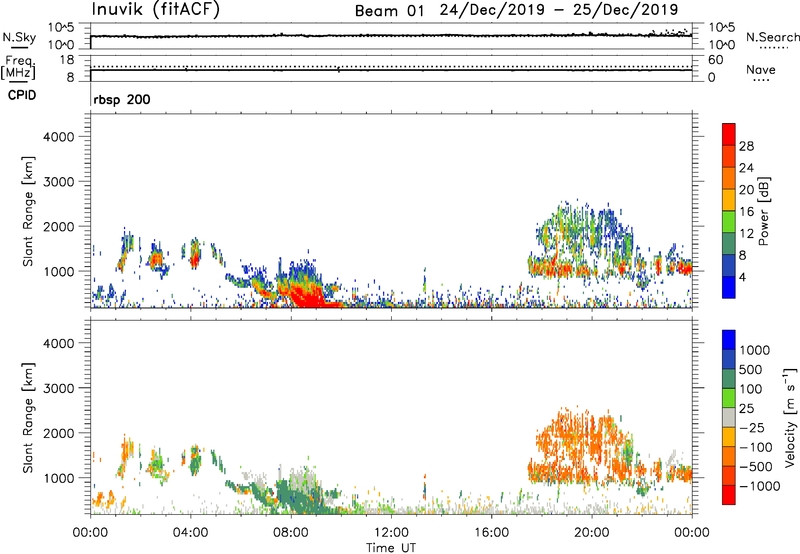The image size is (800, 554).
Task: Click the 'Slant Range [km]' label of power panel
Action: 28,211
